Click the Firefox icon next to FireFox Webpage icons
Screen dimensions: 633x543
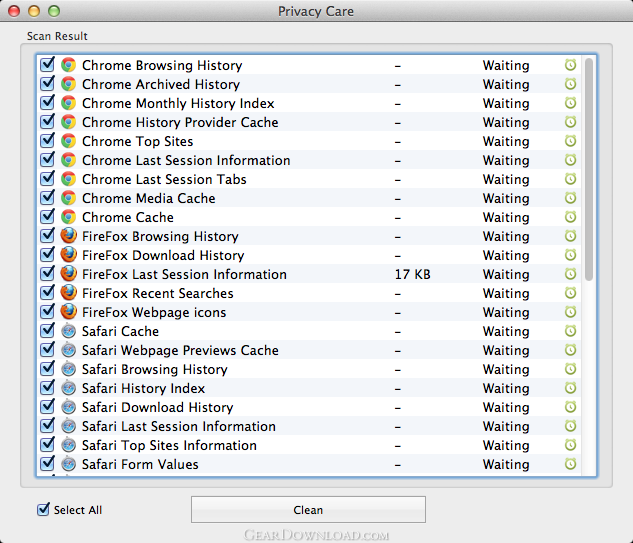coord(69,312)
